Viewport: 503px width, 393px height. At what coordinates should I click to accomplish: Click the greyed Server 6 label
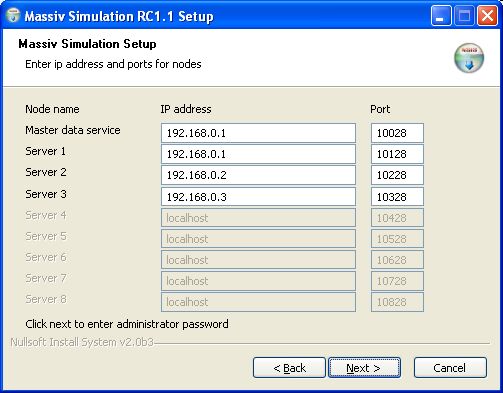click(x=46, y=257)
